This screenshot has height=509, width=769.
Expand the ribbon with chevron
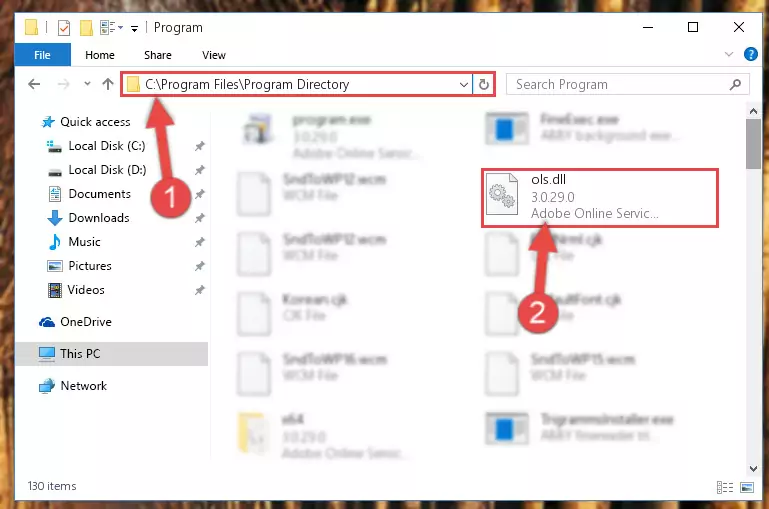point(729,54)
